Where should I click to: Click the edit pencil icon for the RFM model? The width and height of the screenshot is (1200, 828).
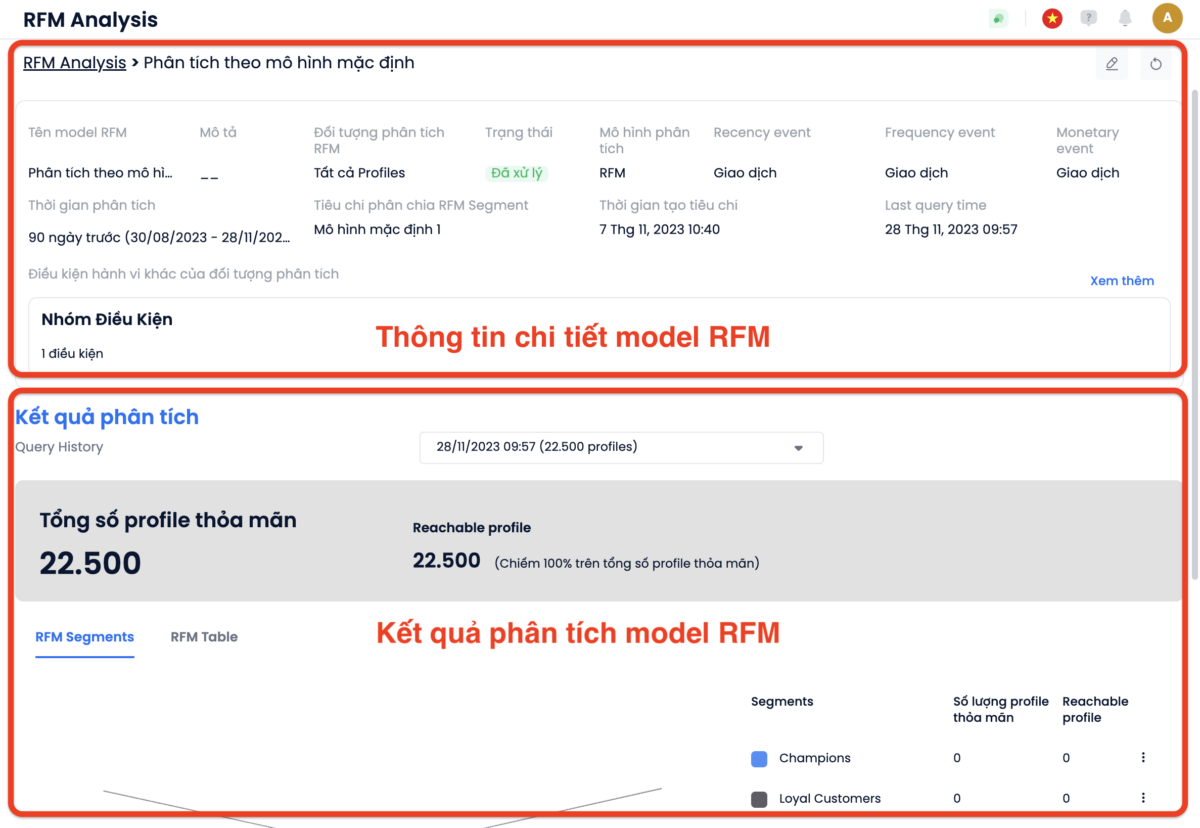pyautogui.click(x=1111, y=63)
